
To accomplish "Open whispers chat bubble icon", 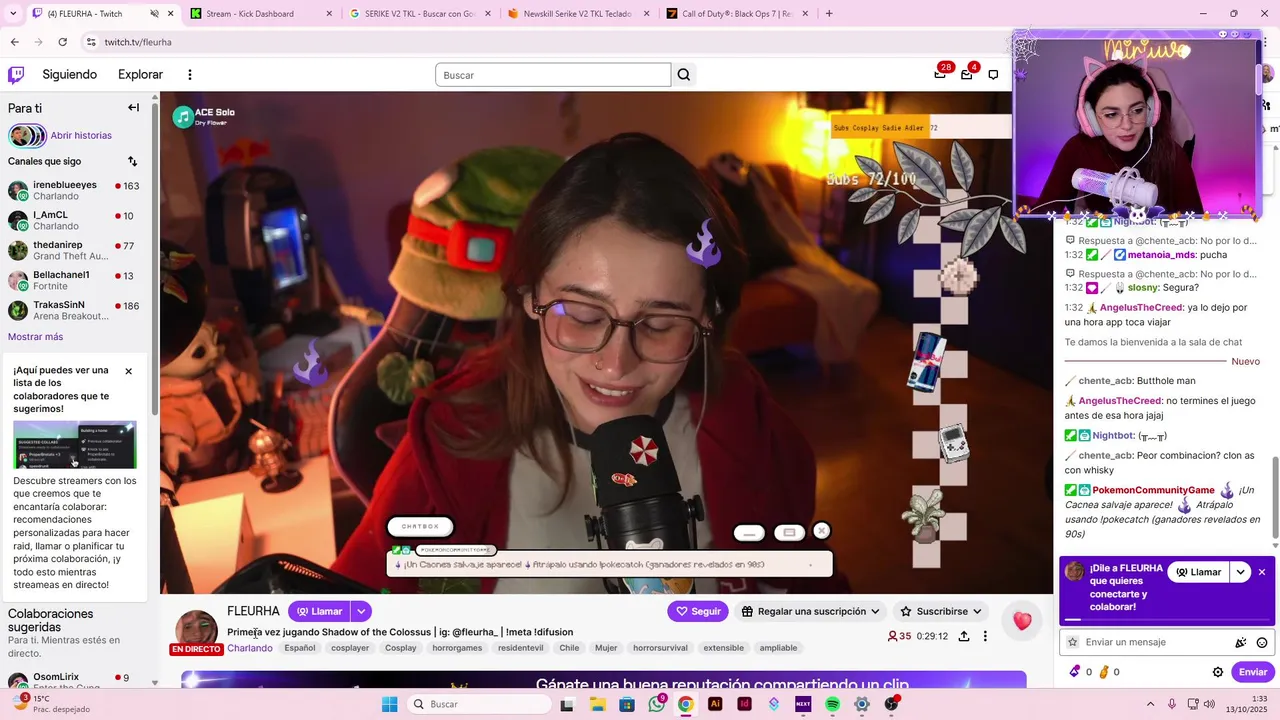I will coord(993,75).
